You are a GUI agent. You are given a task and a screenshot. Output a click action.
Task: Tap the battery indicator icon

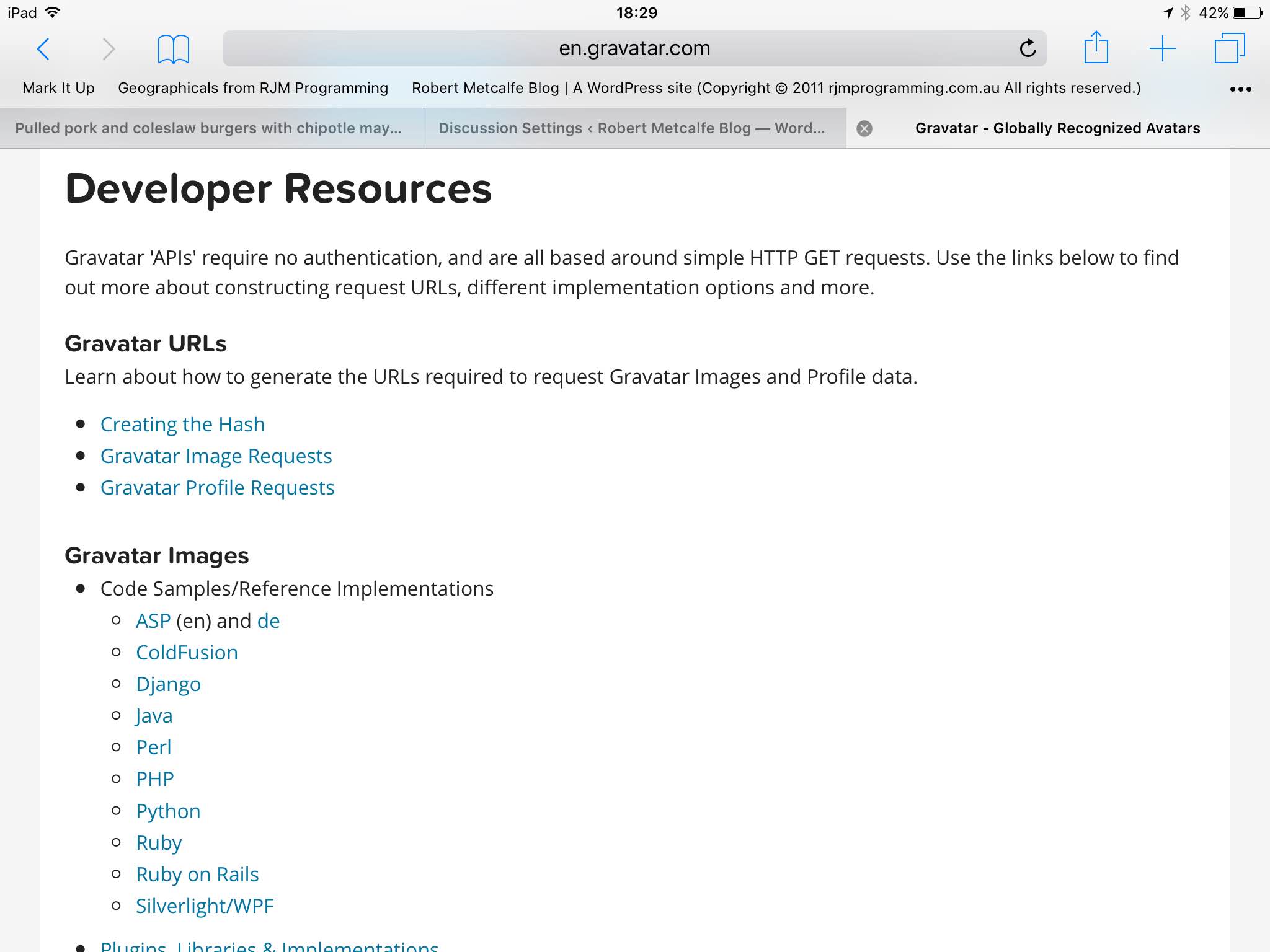(1248, 12)
